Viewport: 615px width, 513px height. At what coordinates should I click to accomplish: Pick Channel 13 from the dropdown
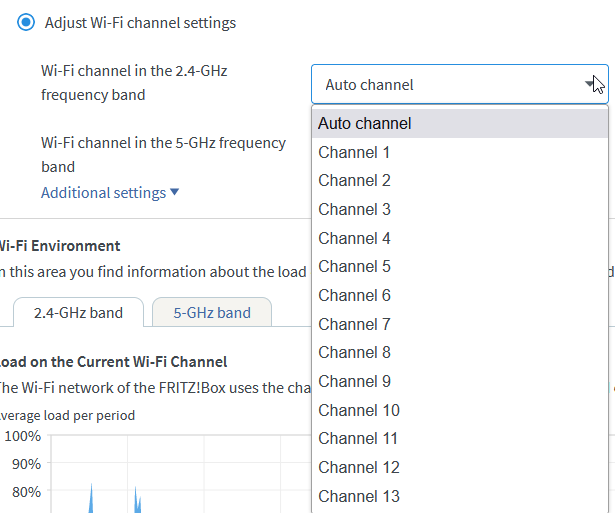[460, 496]
